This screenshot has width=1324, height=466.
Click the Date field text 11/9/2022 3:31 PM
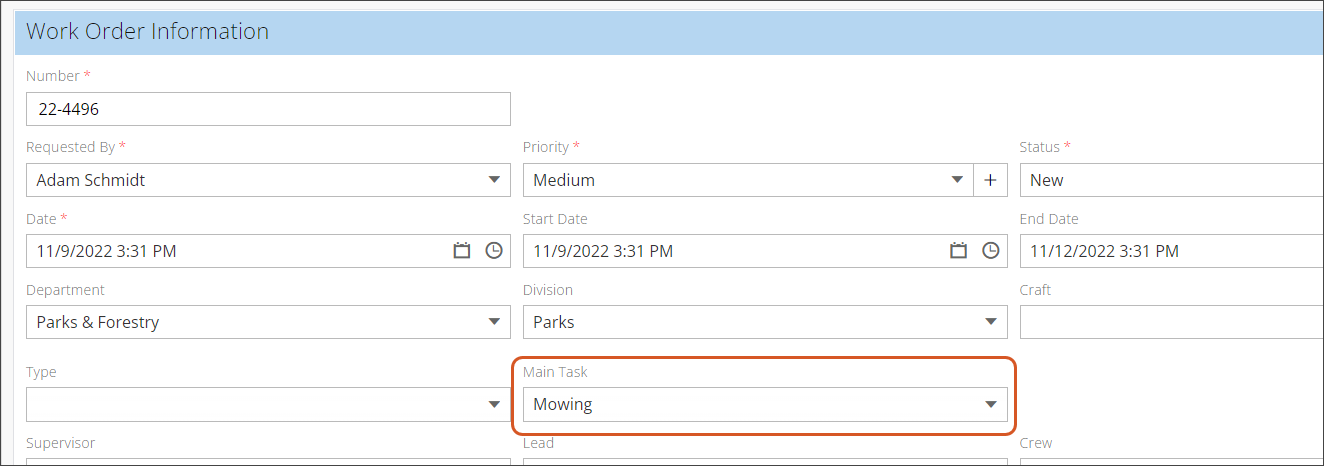[x=107, y=251]
